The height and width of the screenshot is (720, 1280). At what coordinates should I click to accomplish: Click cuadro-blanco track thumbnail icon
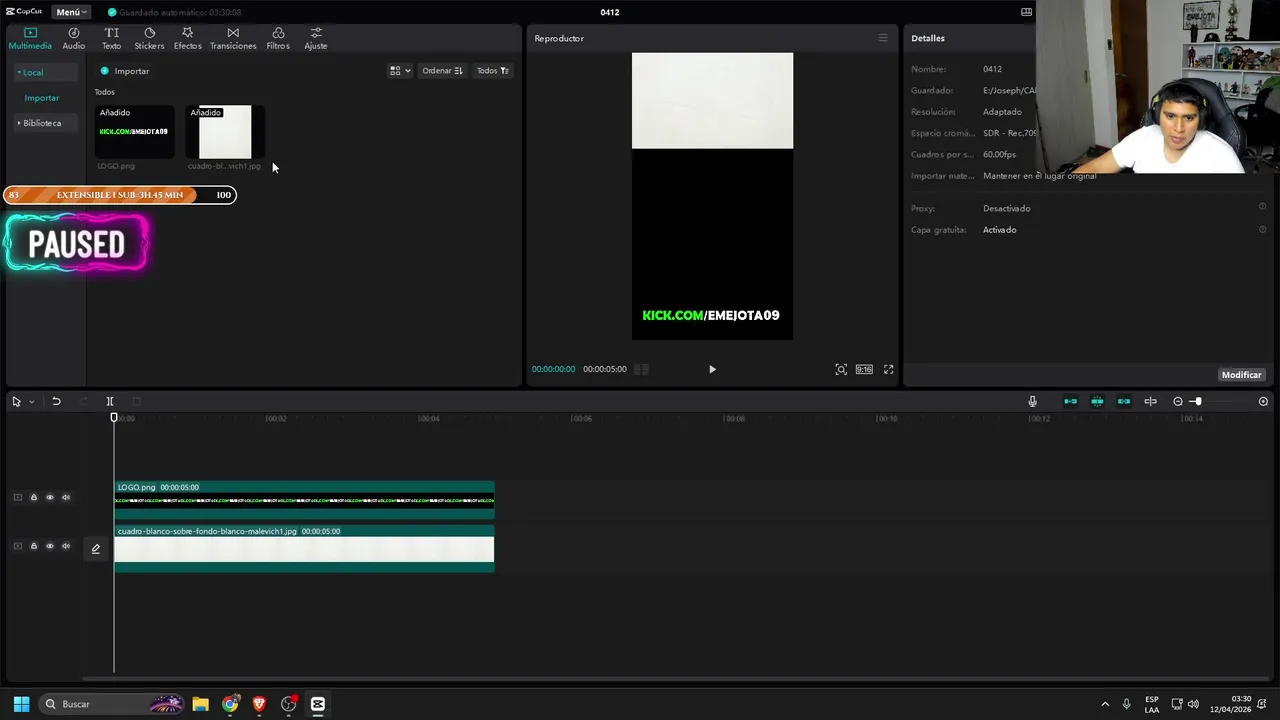tap(17, 546)
